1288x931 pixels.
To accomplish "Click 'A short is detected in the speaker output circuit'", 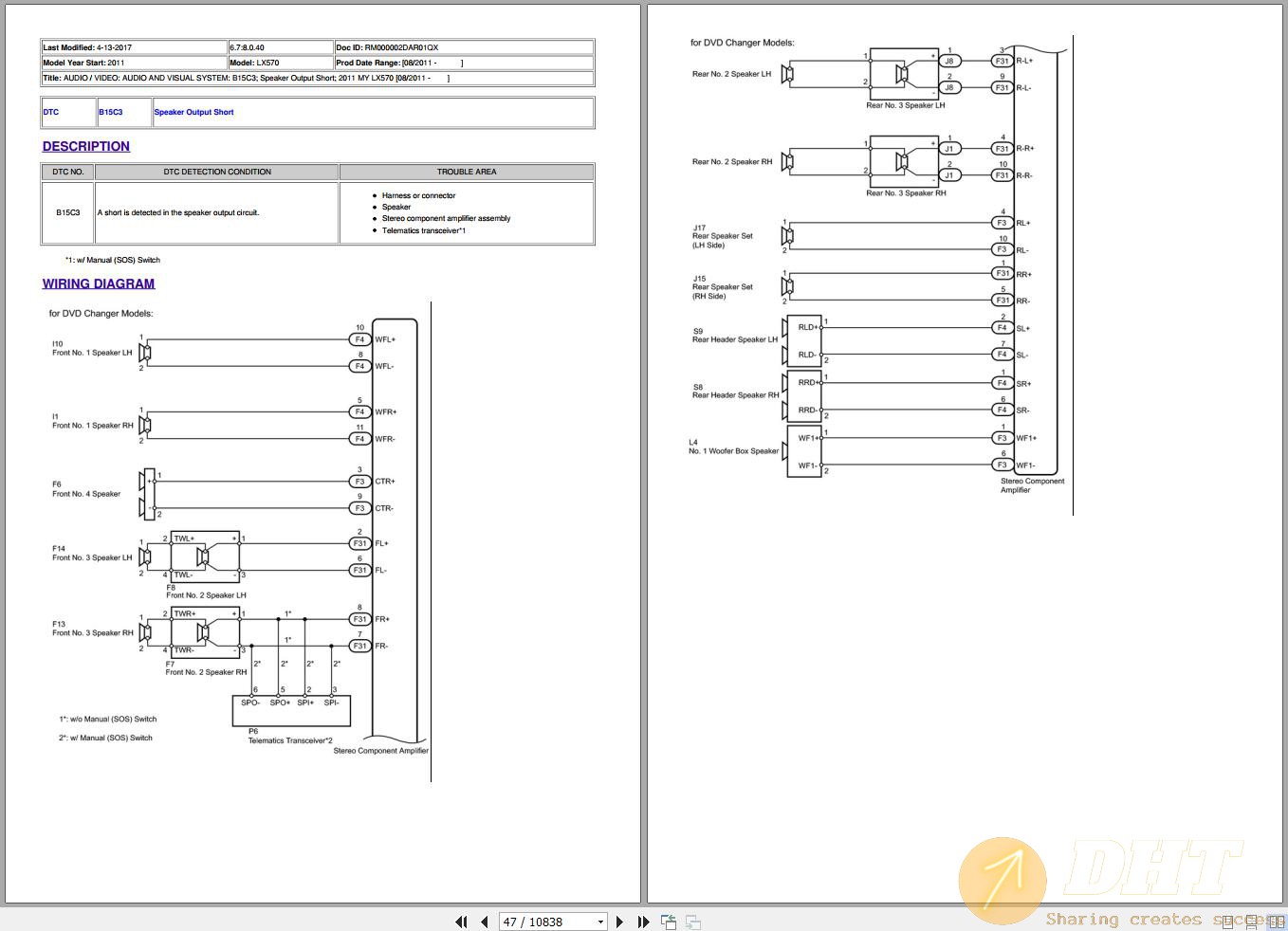I will tap(178, 212).
